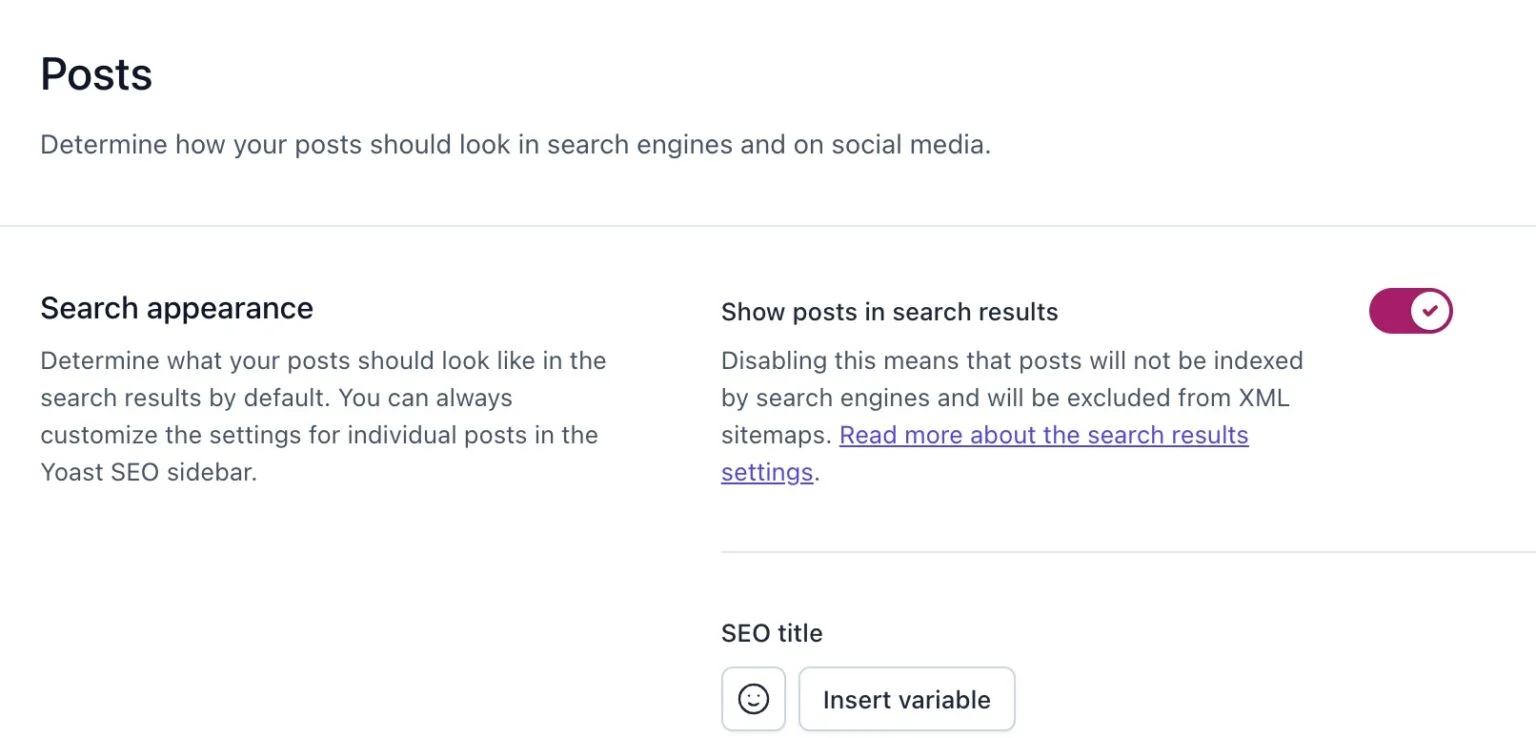Click the "SEO title" field label
The image size is (1536, 738).
(x=771, y=633)
